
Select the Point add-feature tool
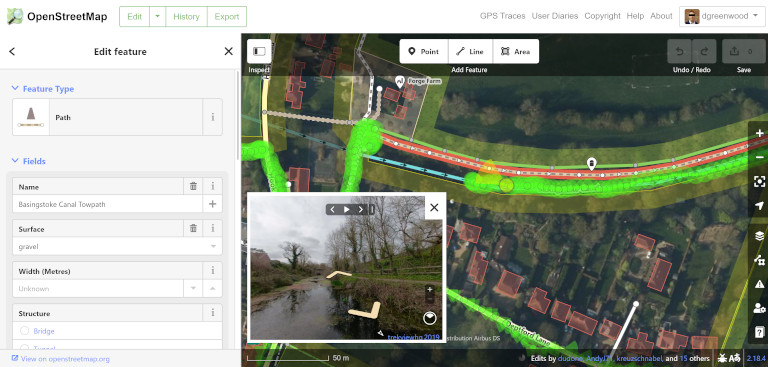[424, 51]
